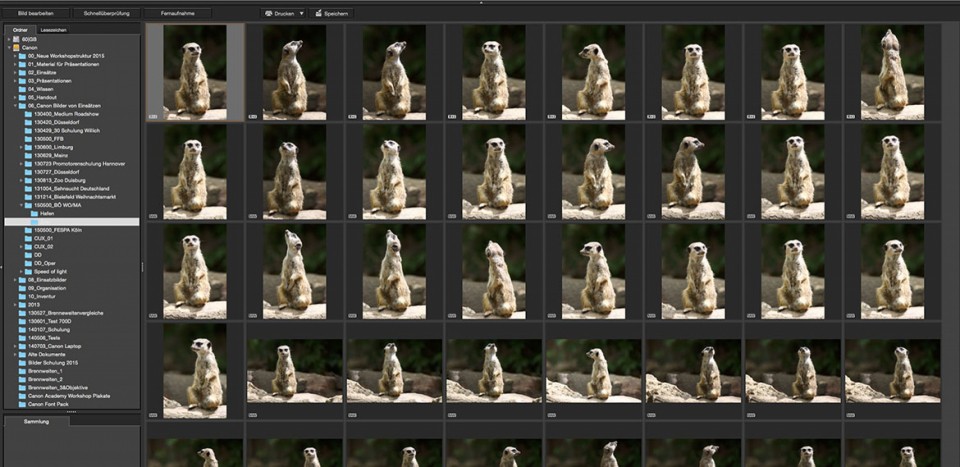Expand the Speed of light folder
Image resolution: width=960 pixels, height=467 pixels.
tap(21, 271)
